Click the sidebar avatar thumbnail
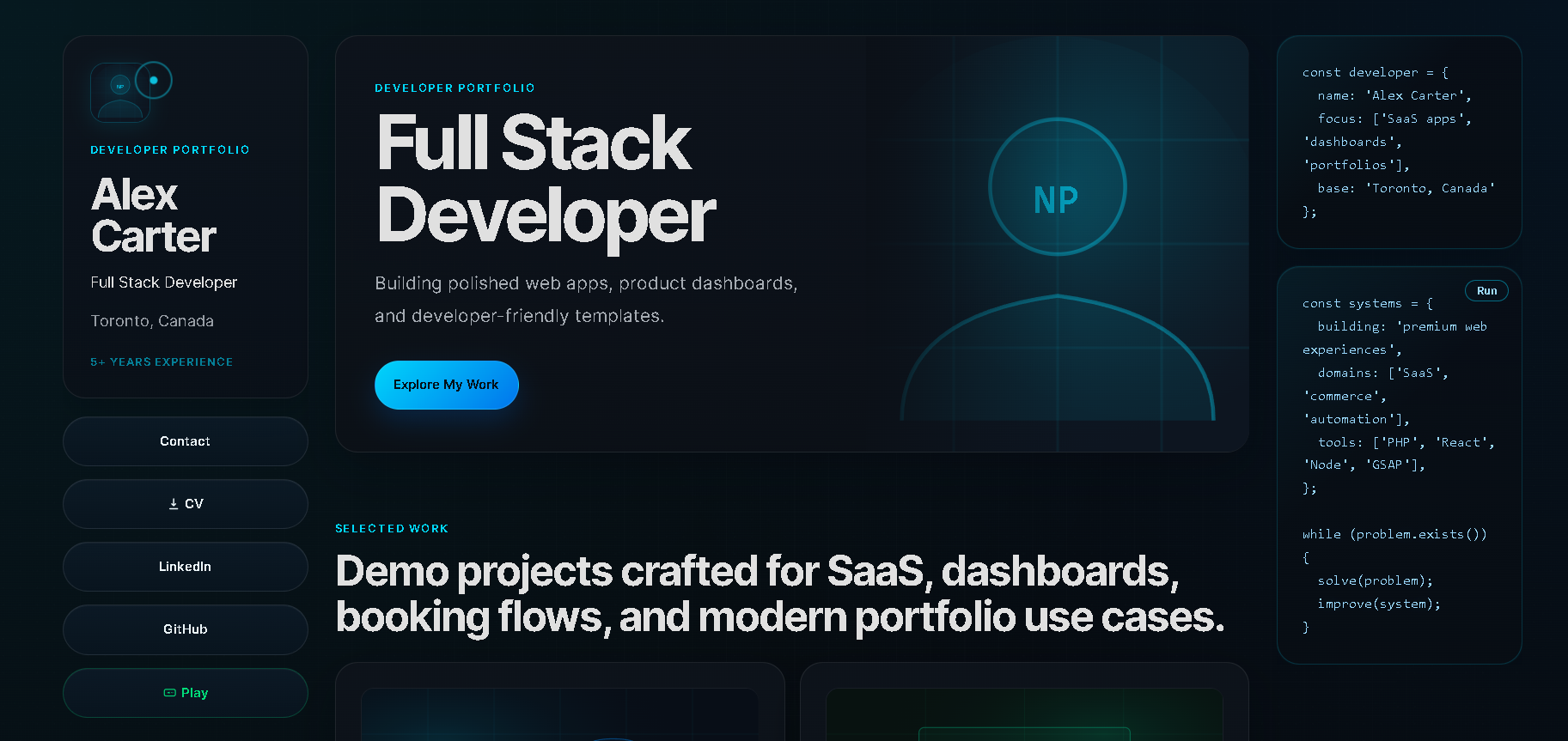This screenshot has width=1568, height=741. 120,93
